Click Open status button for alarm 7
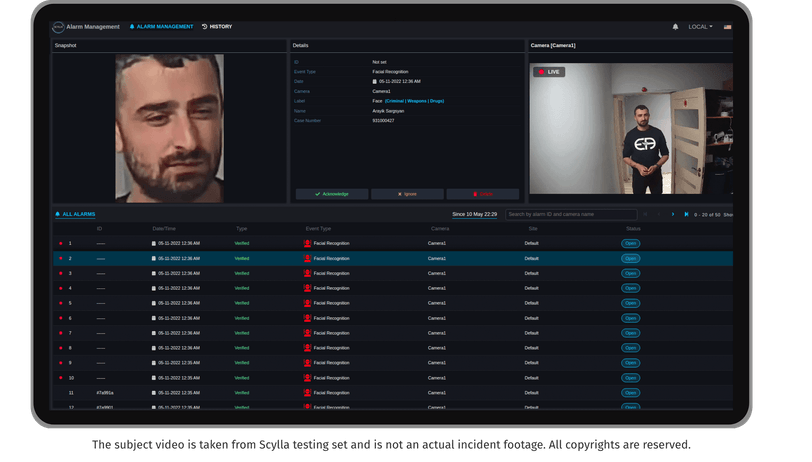This screenshot has height=462, width=812. (x=630, y=333)
